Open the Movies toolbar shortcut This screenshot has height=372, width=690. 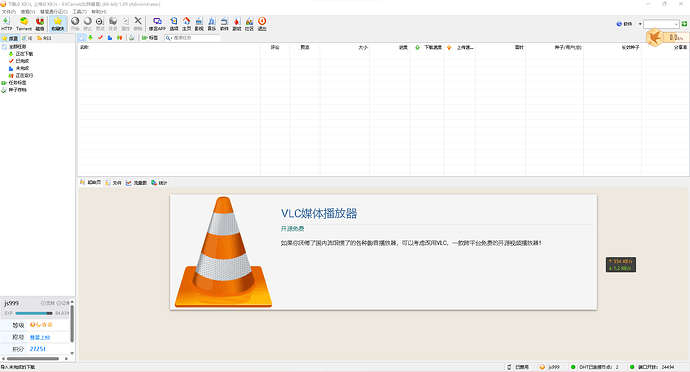tap(199, 24)
